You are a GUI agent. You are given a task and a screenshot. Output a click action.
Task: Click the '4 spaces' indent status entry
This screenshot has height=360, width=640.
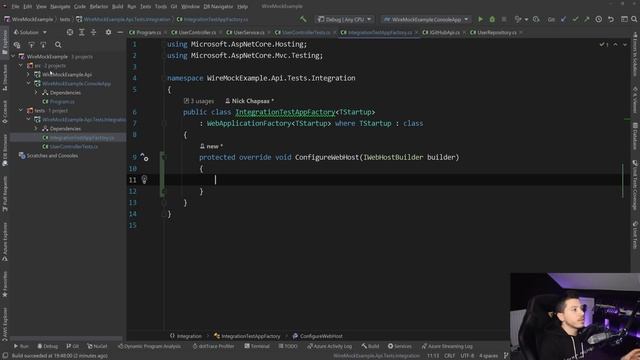488,356
